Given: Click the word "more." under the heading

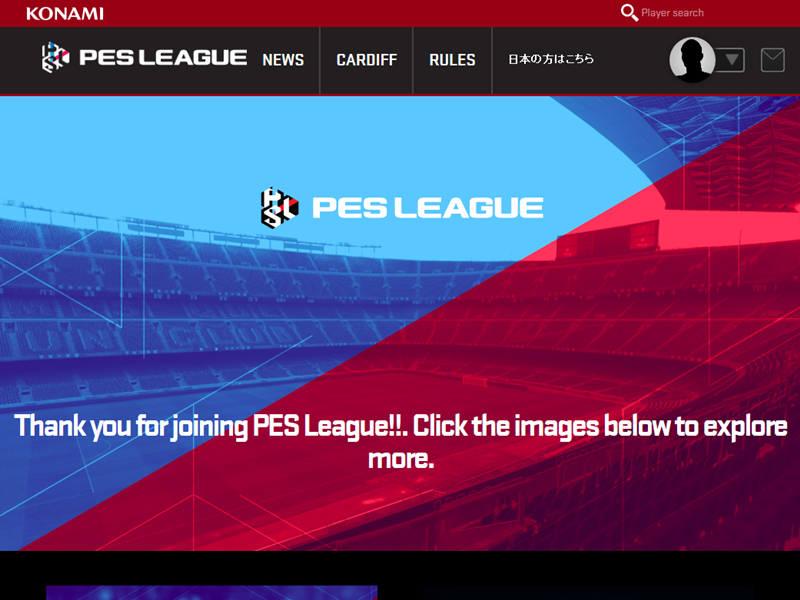Looking at the screenshot, I should point(401,459).
